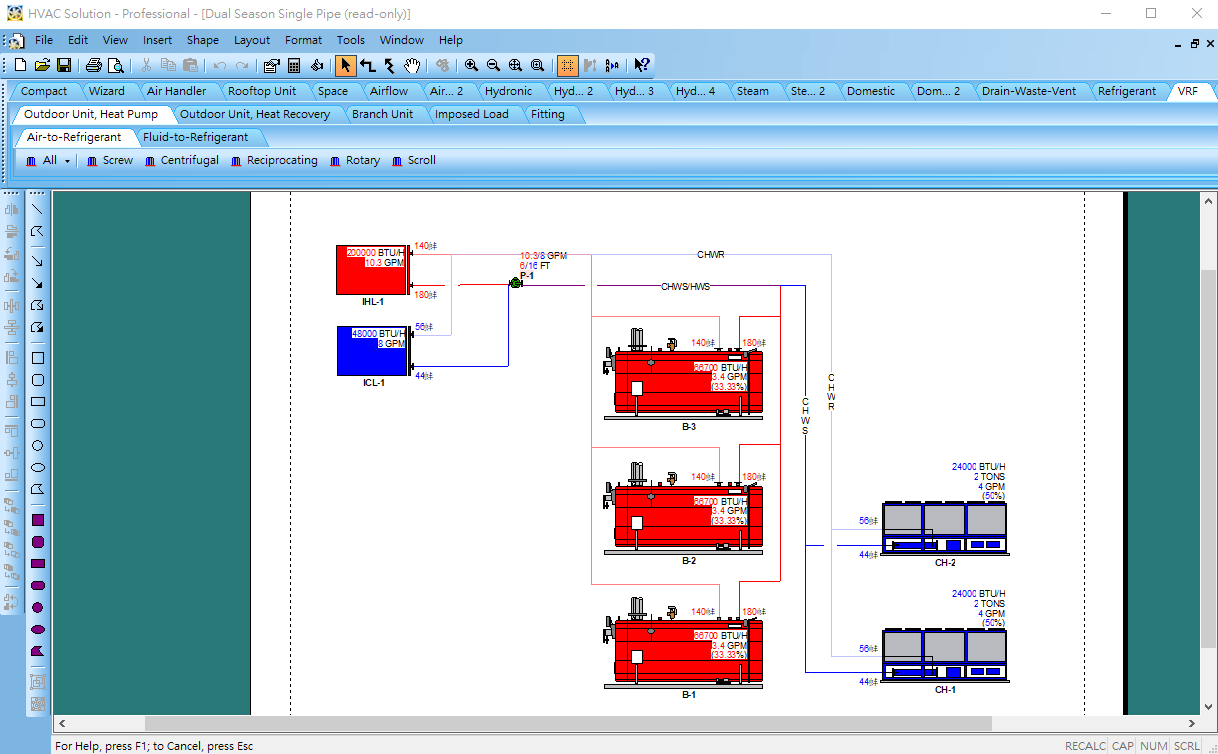
Task: Switch to the Air Handler tab
Action: pos(176,91)
